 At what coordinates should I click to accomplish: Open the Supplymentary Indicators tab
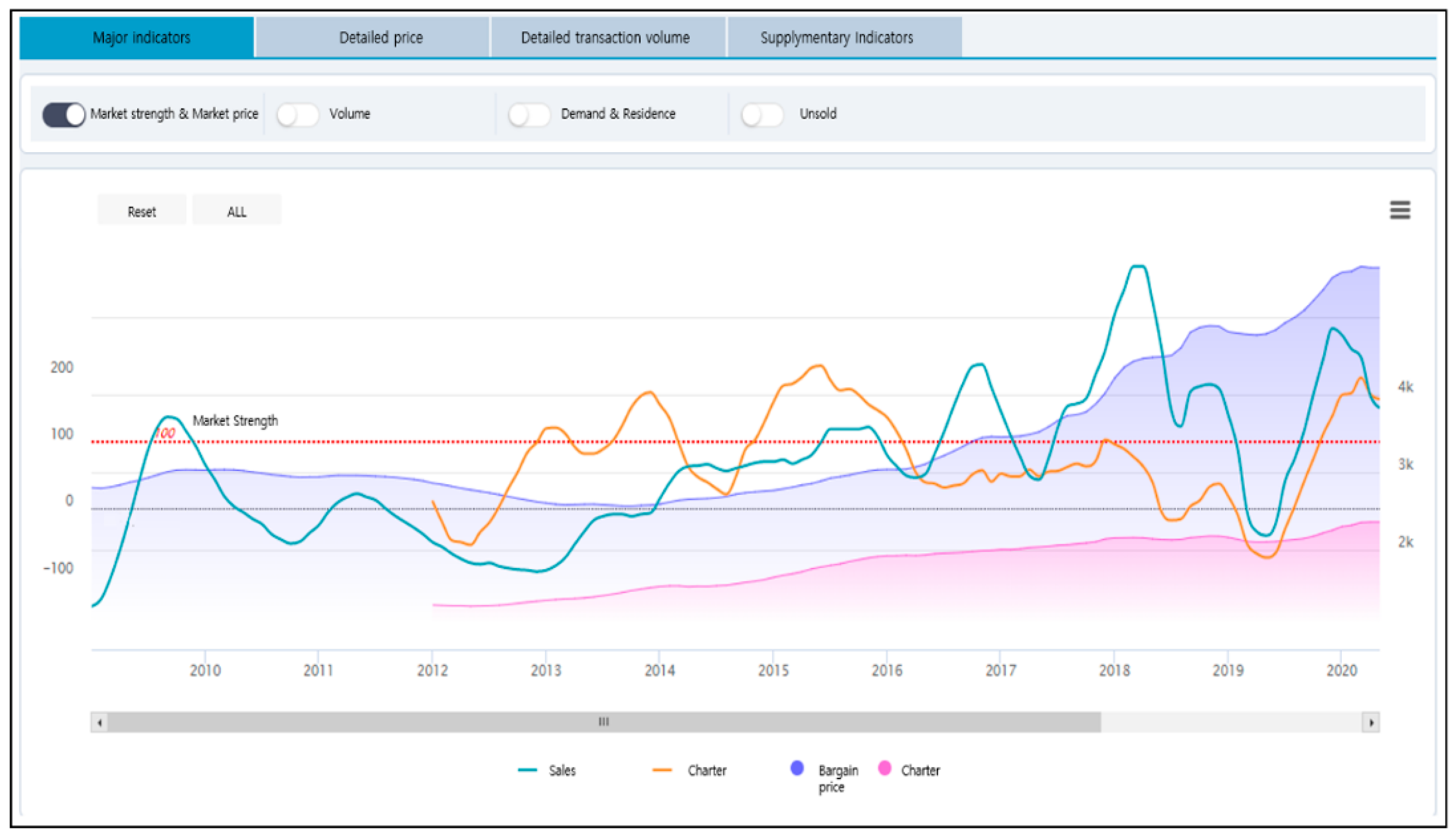point(836,38)
